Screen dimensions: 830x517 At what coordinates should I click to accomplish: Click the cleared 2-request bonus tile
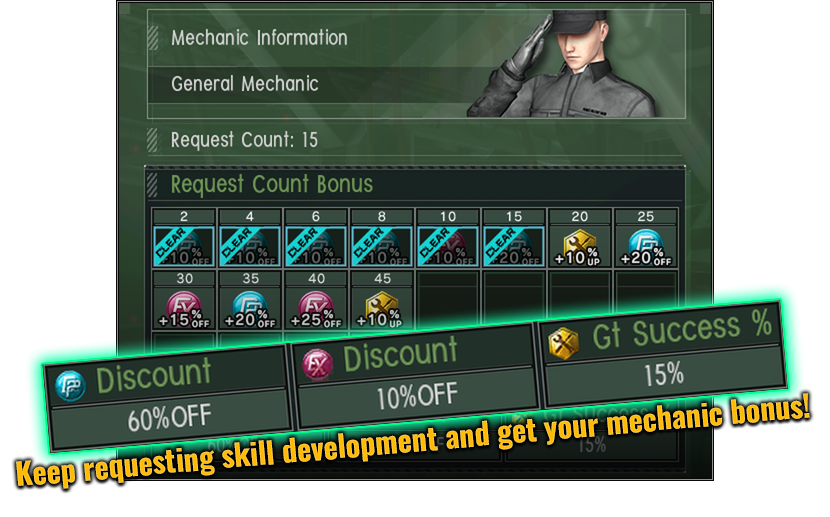point(184,247)
